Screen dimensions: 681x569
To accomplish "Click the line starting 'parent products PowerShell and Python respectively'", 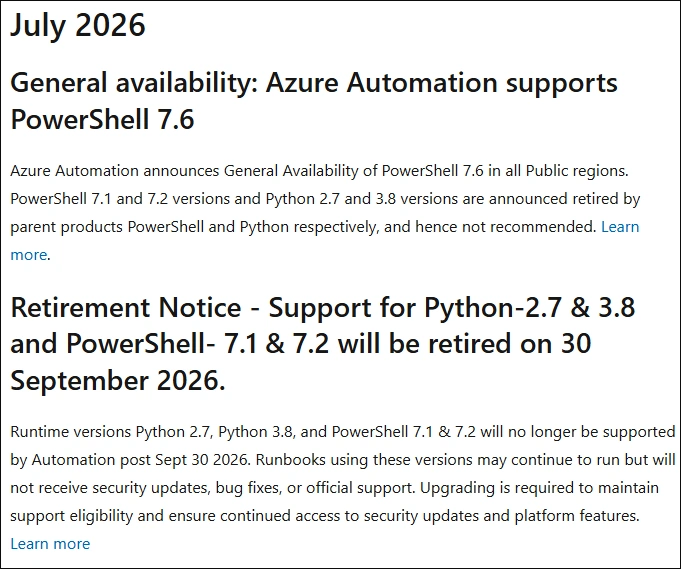I will (x=303, y=227).
